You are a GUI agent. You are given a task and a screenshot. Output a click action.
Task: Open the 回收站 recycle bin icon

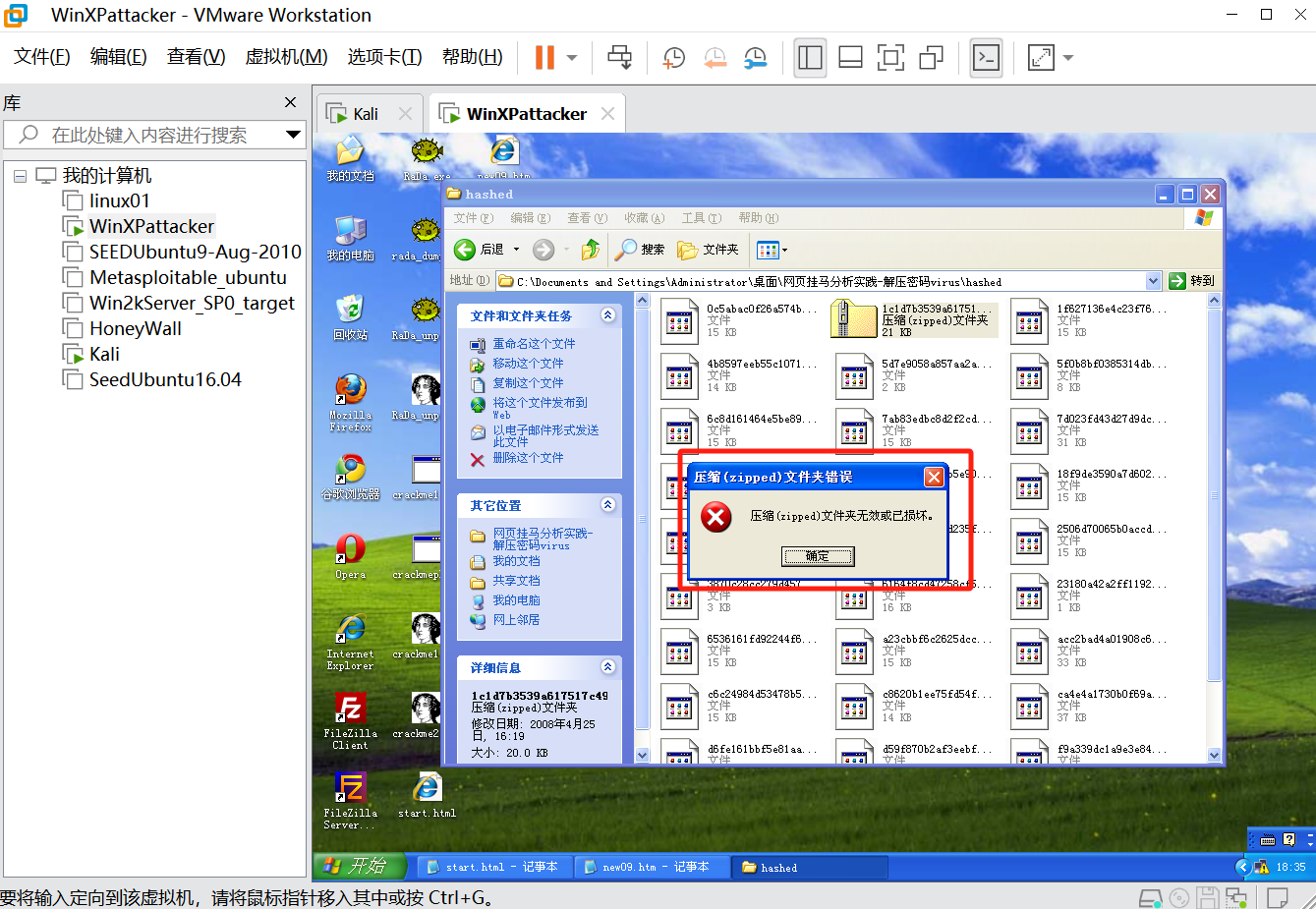coord(351,317)
